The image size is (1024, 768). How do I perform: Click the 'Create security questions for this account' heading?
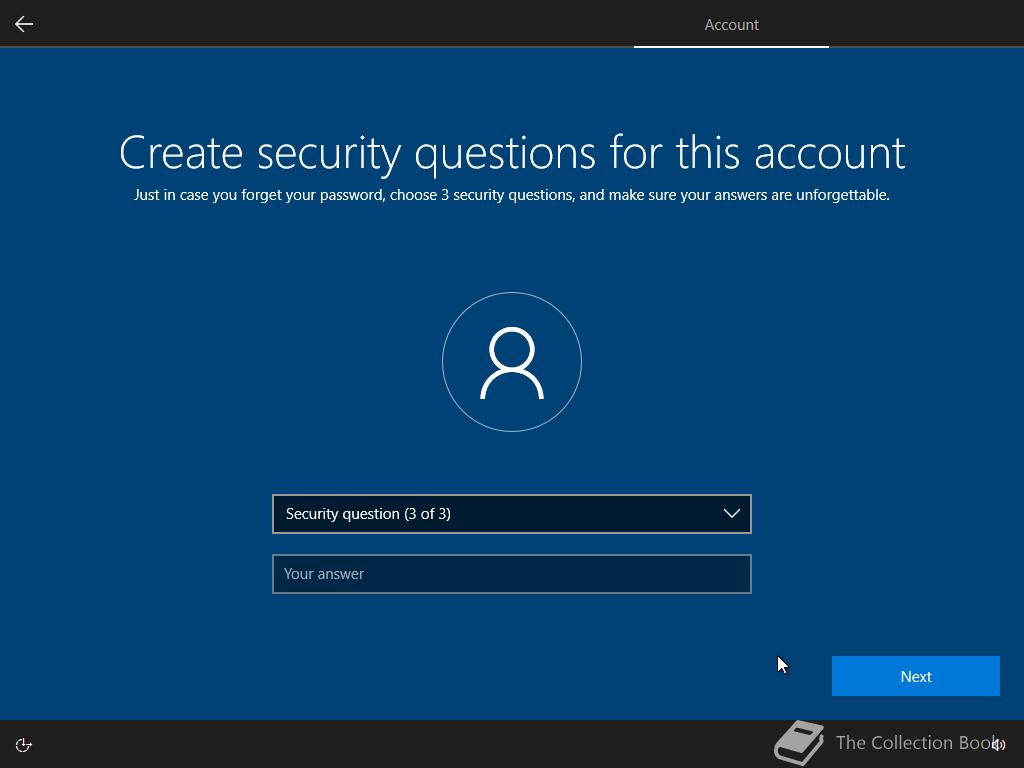[x=512, y=153]
